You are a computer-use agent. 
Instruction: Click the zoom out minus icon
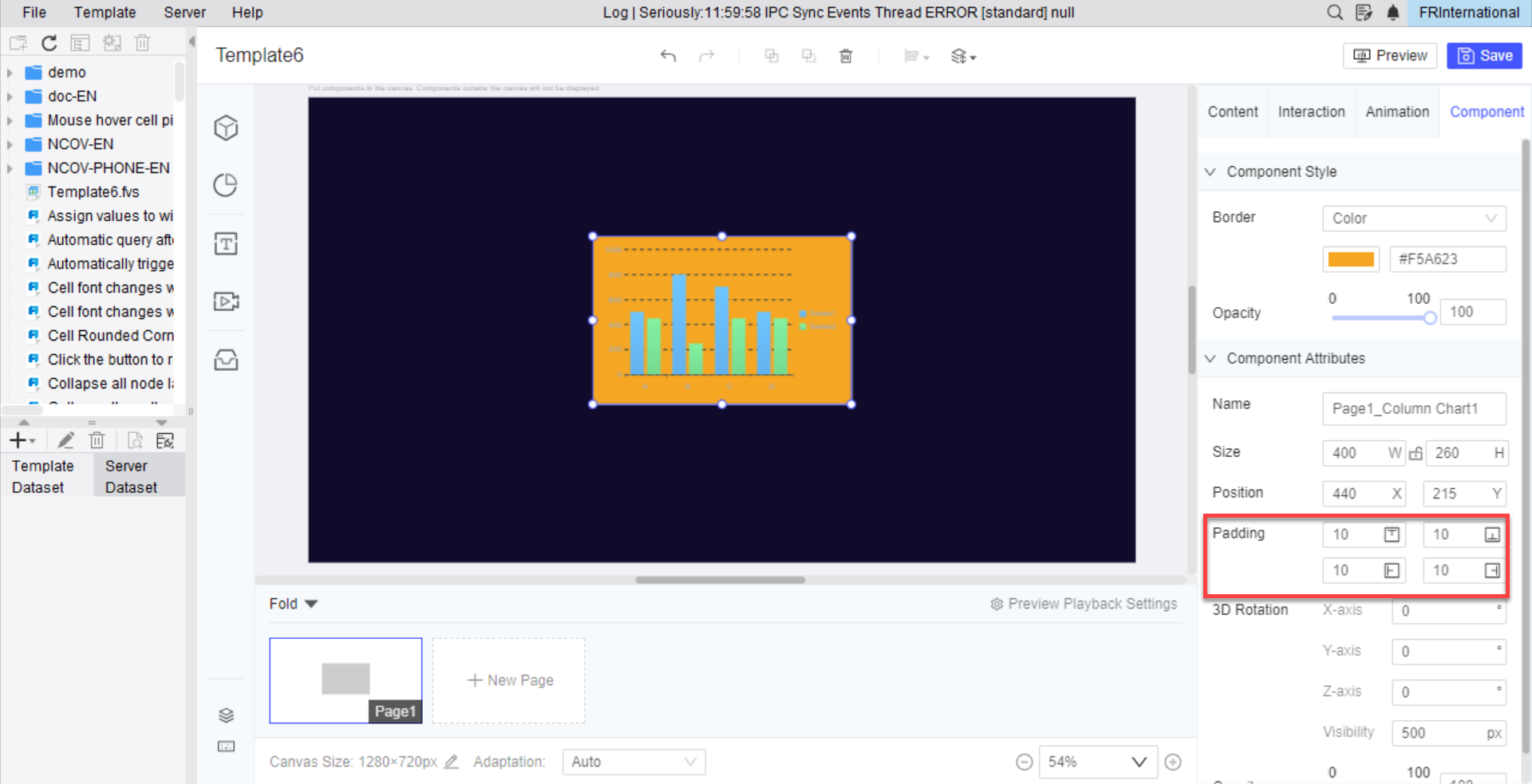click(x=1025, y=762)
